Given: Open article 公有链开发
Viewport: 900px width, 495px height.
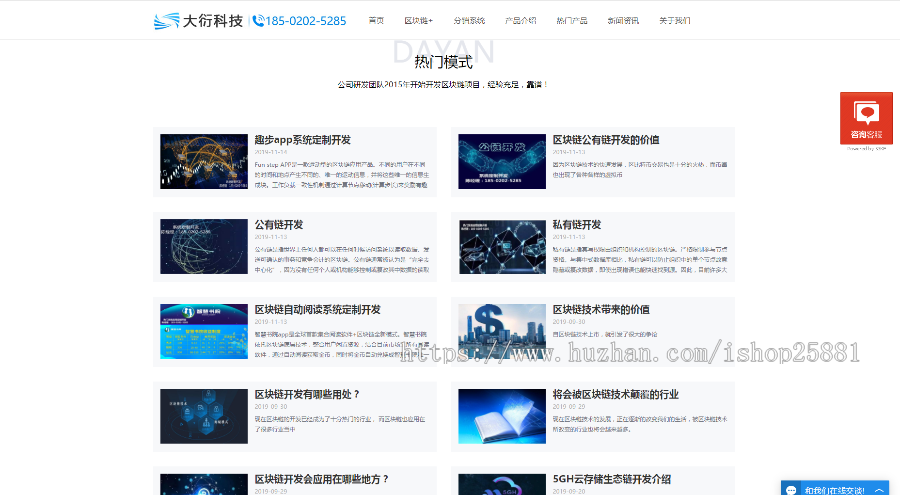Looking at the screenshot, I should 279,225.
